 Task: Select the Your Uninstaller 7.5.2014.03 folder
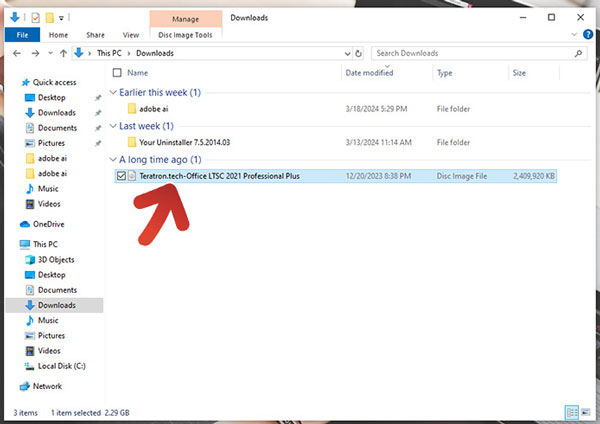coord(184,142)
